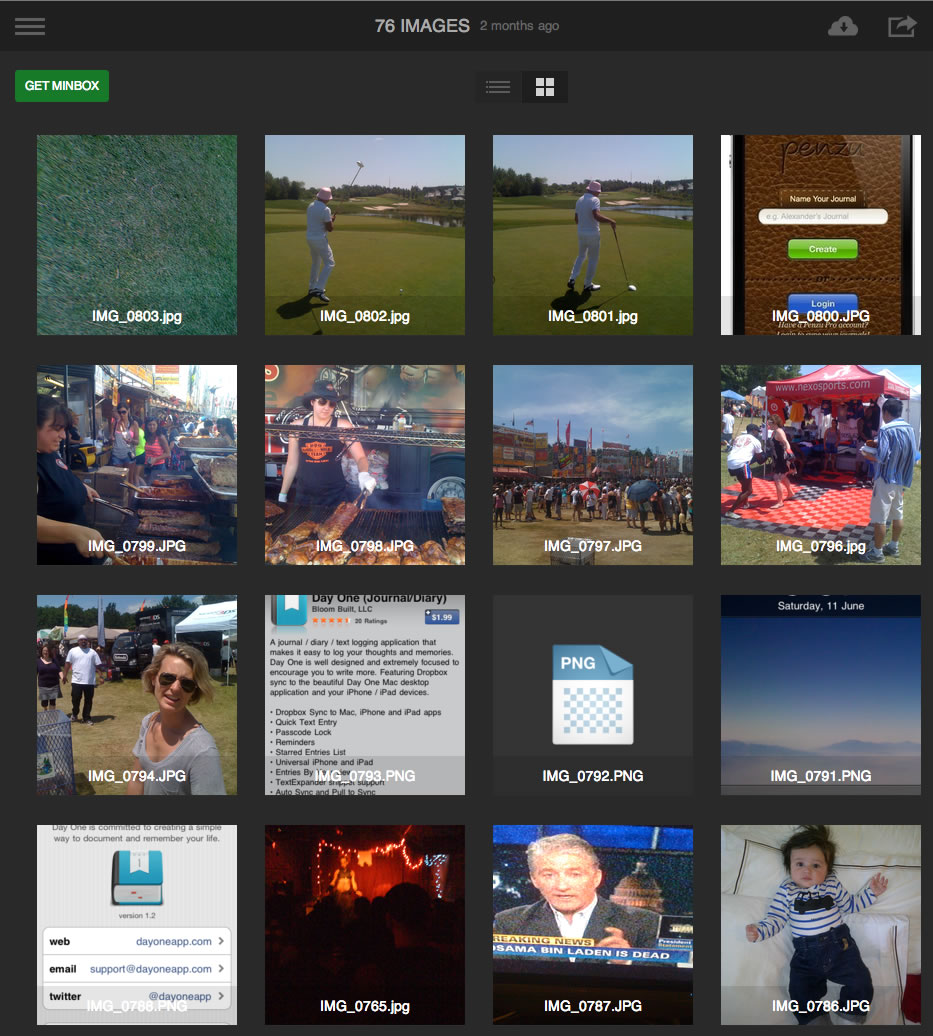
Task: Open thumbnail IMG_0765.jpg
Action: [365, 924]
